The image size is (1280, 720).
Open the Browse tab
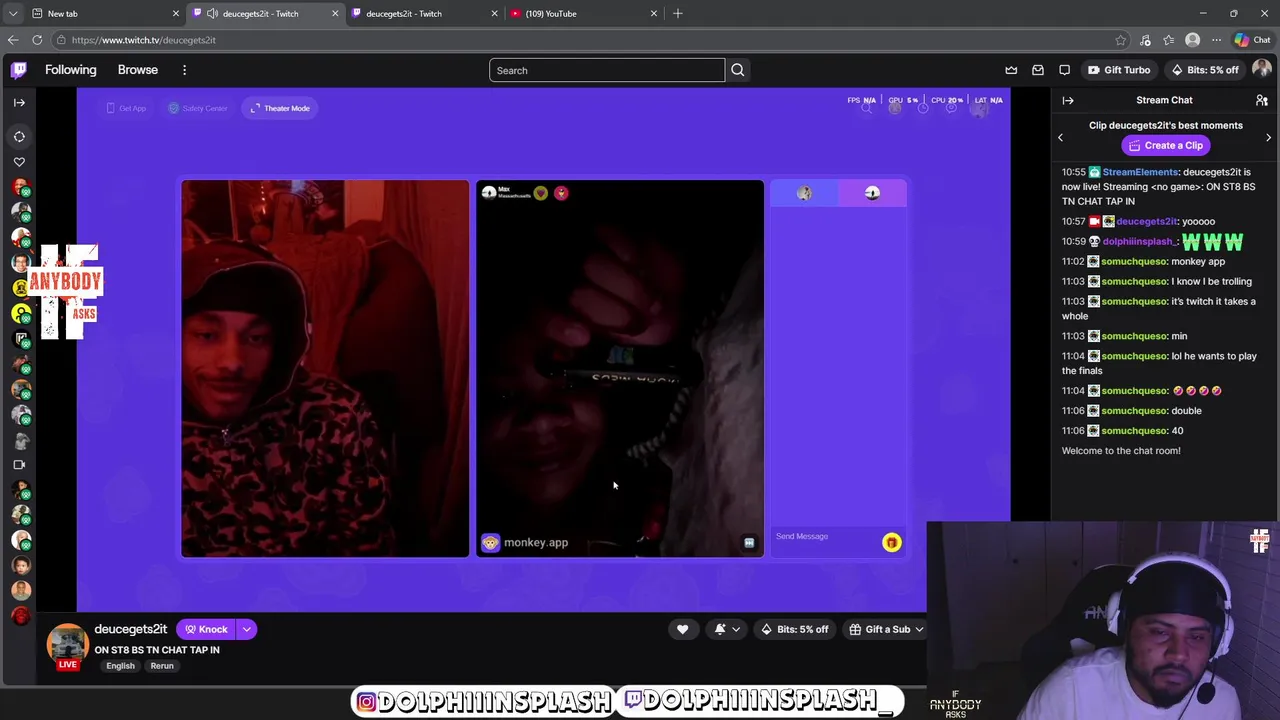(138, 70)
